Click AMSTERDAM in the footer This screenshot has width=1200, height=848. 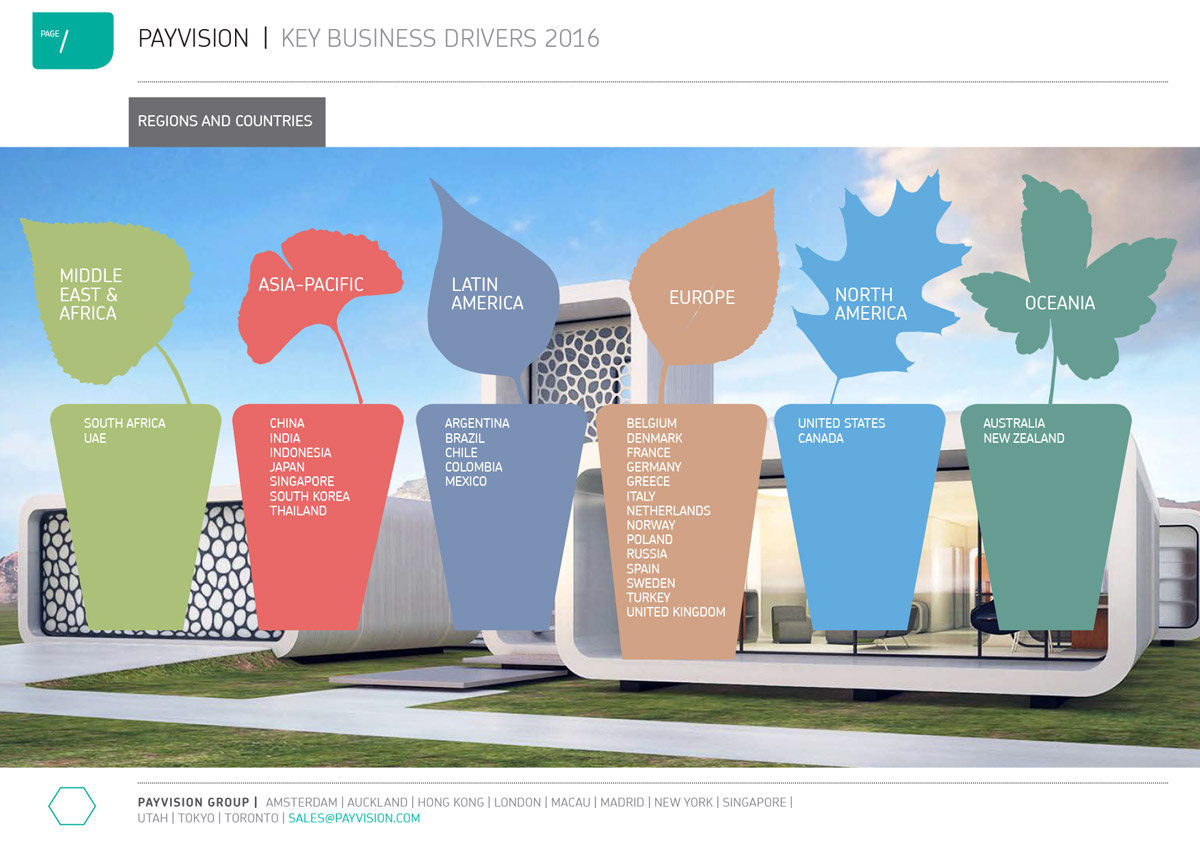(x=301, y=802)
